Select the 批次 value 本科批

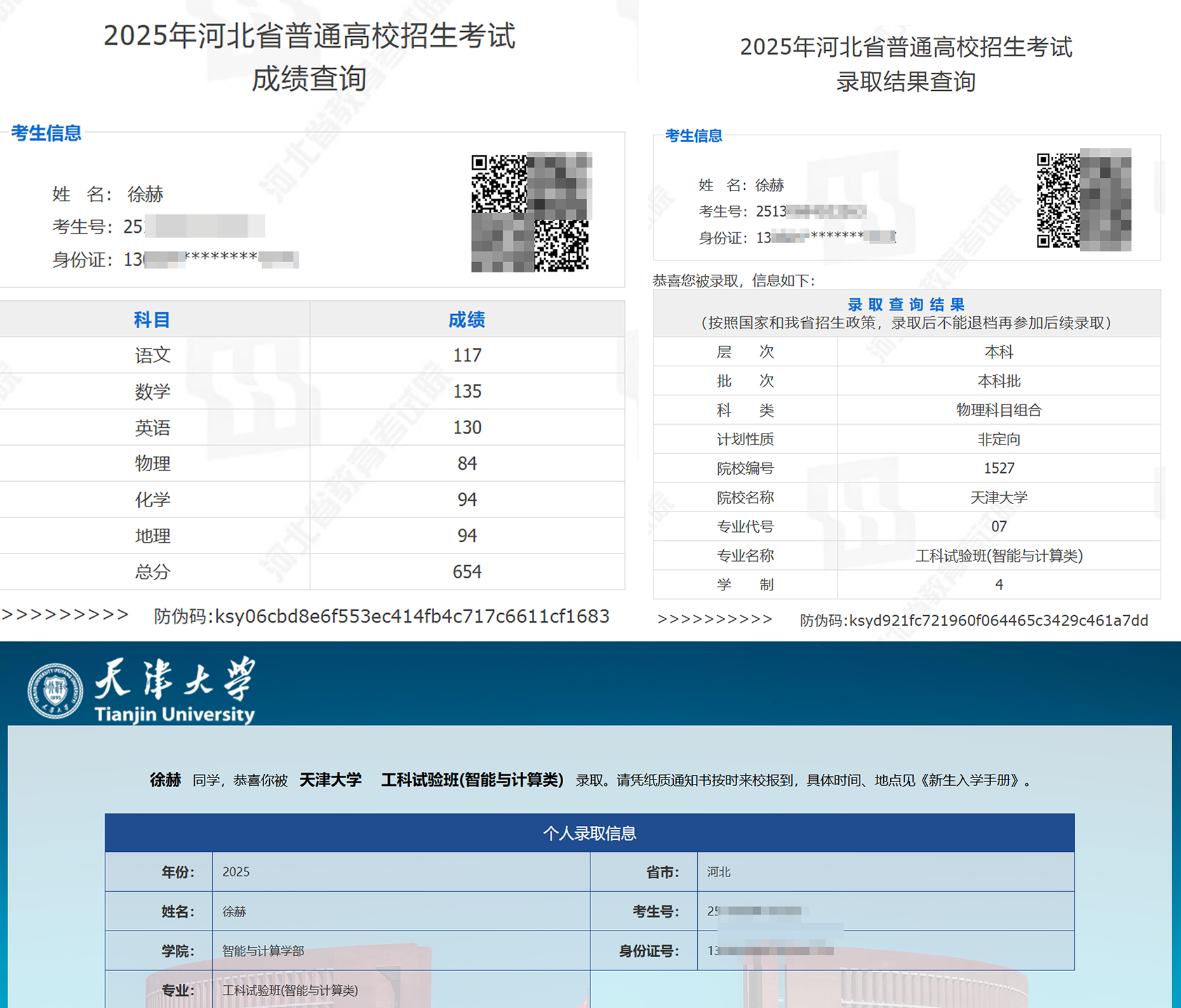click(x=999, y=381)
